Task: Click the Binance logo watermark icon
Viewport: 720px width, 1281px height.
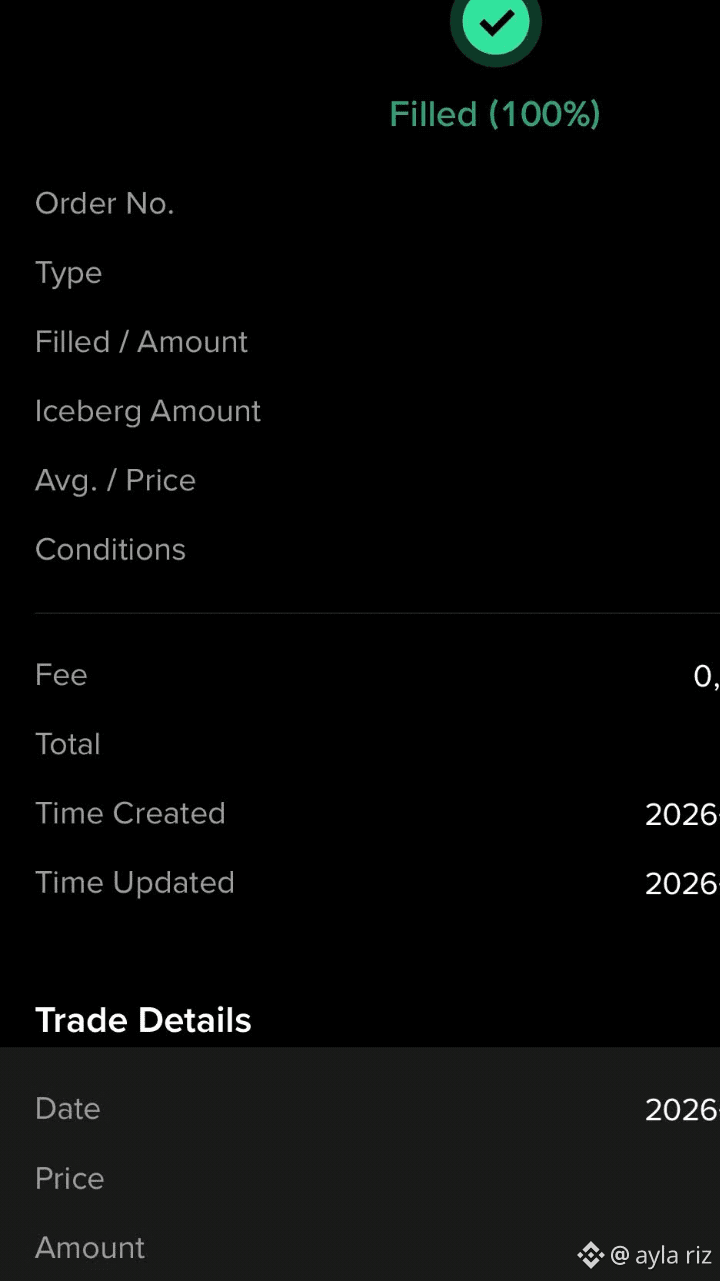Action: (590, 1255)
